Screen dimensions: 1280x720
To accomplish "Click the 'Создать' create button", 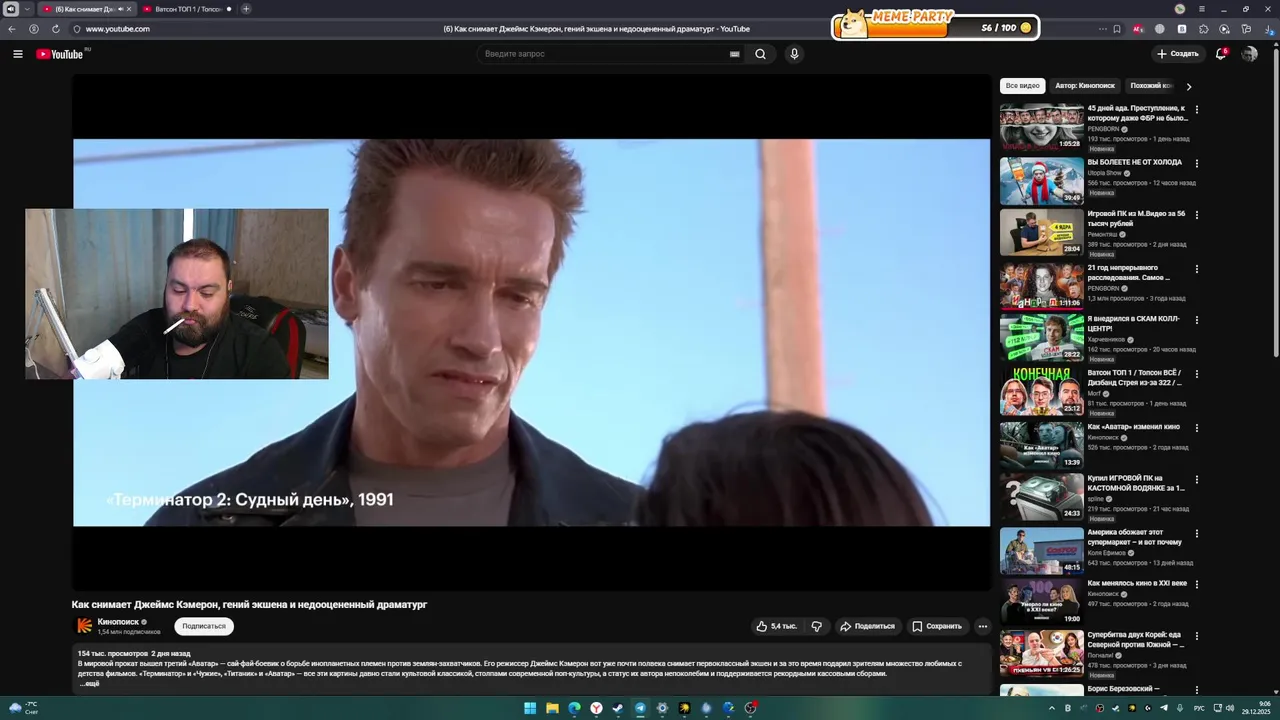I will coord(1177,54).
